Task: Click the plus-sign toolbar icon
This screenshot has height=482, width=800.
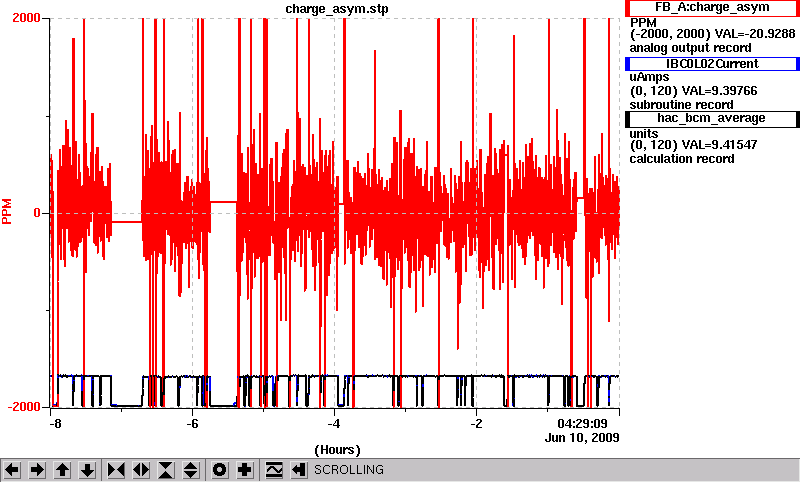Action: pos(245,470)
